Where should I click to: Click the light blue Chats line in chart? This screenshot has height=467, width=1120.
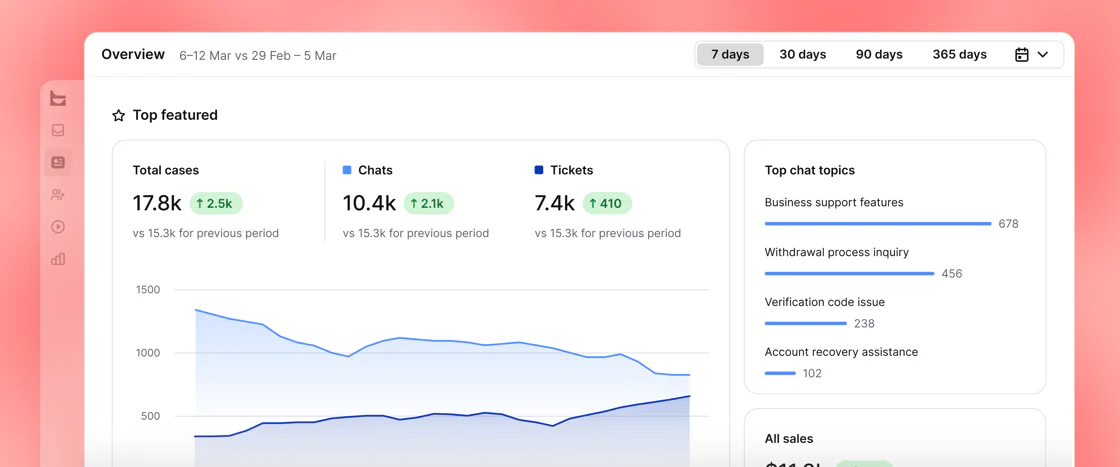click(443, 341)
